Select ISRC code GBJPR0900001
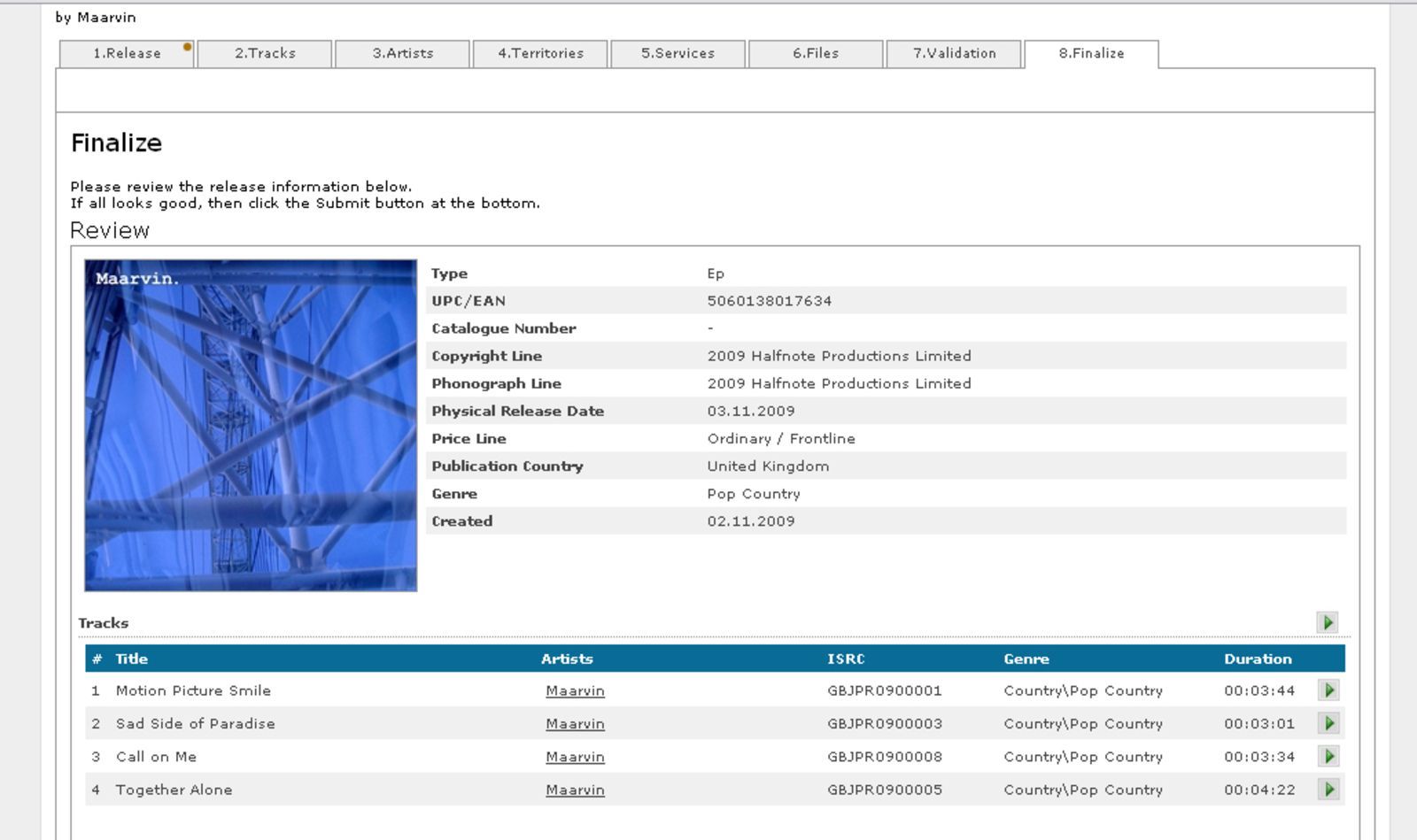1417x840 pixels. (x=885, y=690)
